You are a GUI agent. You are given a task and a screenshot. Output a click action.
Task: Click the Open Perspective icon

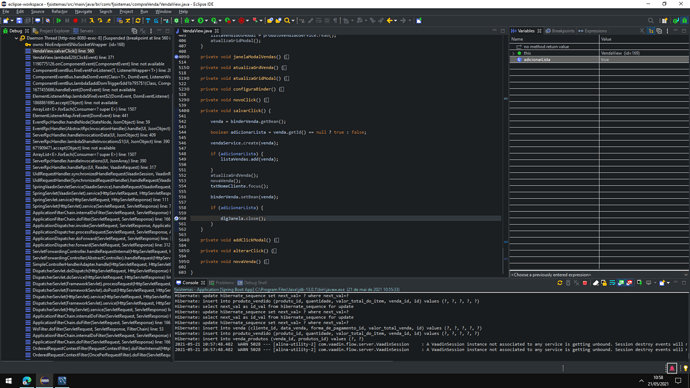click(x=664, y=21)
